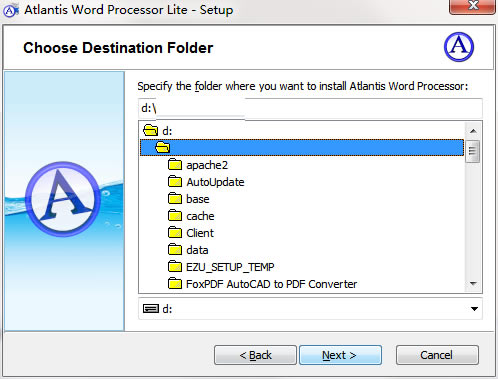This screenshot has height=379, width=498.
Task: Click the destination path input field
Action: 310,108
